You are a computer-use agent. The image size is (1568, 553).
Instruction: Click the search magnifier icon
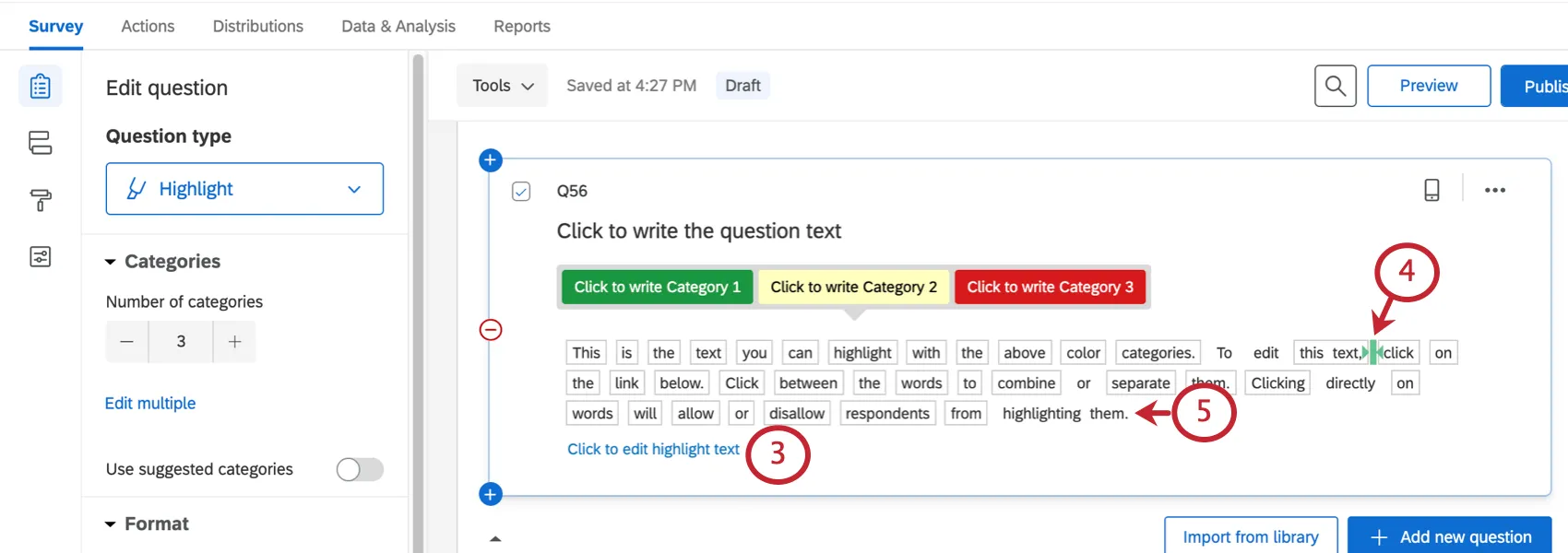1335,86
